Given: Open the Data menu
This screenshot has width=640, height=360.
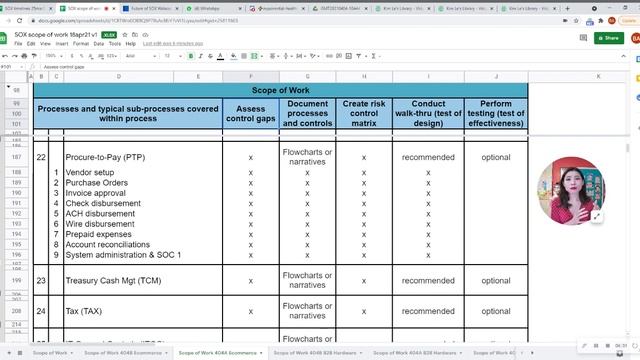Looking at the screenshot, I should (99, 44).
